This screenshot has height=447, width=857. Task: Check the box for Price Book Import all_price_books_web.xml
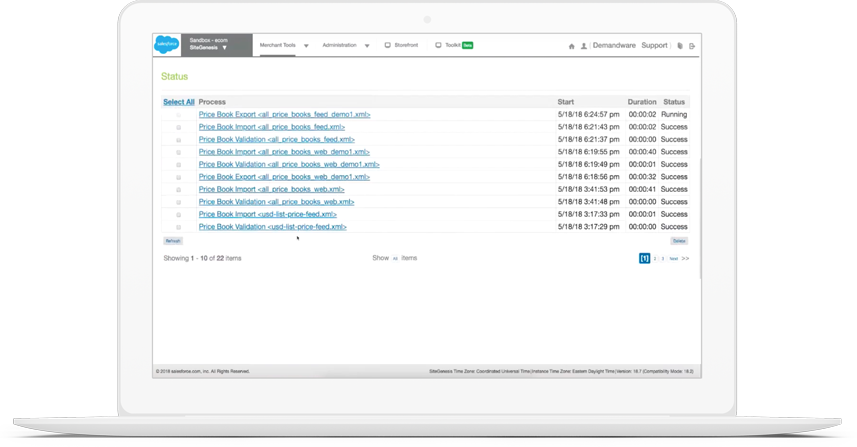point(179,190)
